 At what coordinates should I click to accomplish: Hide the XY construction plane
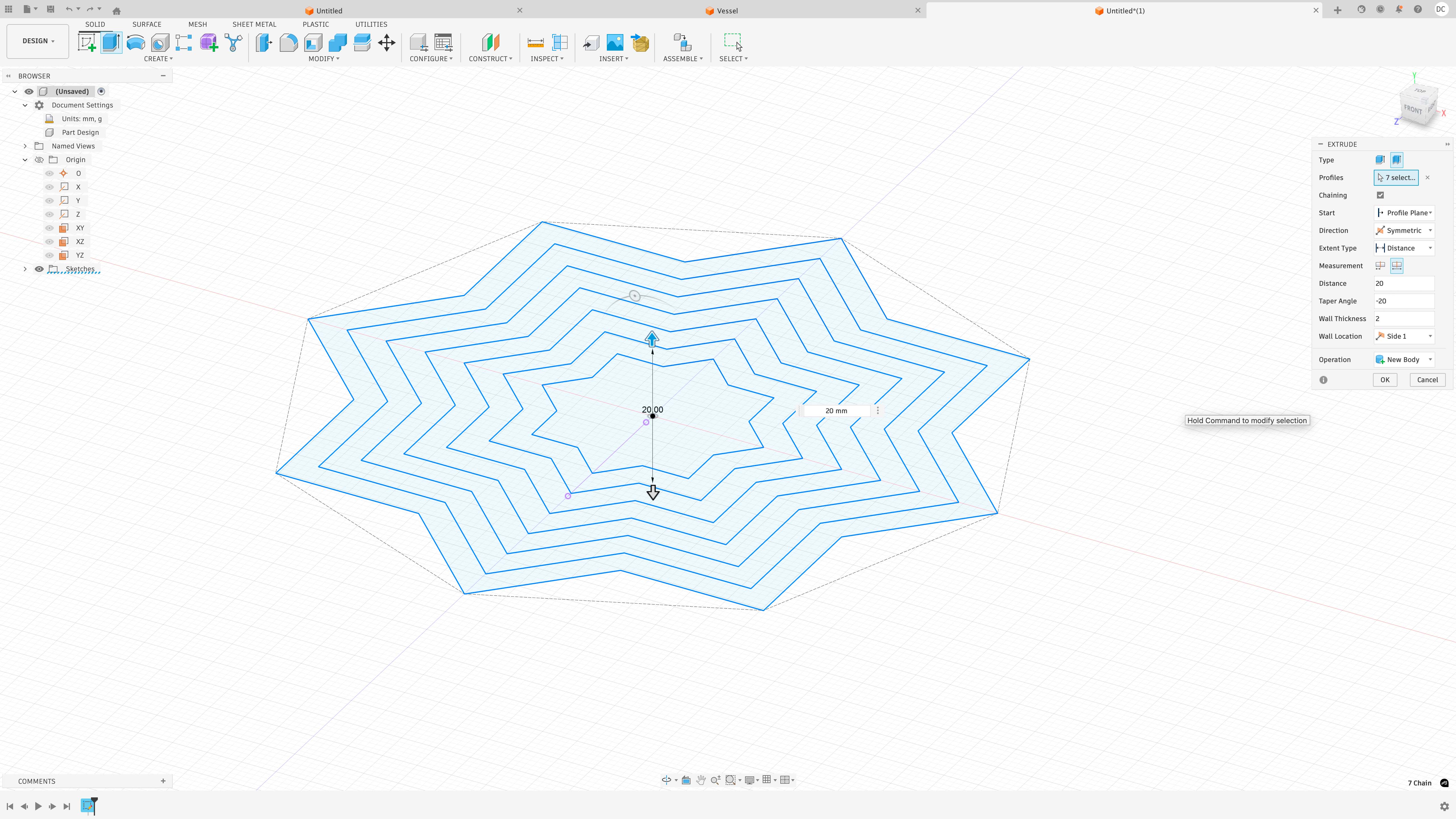click(49, 228)
